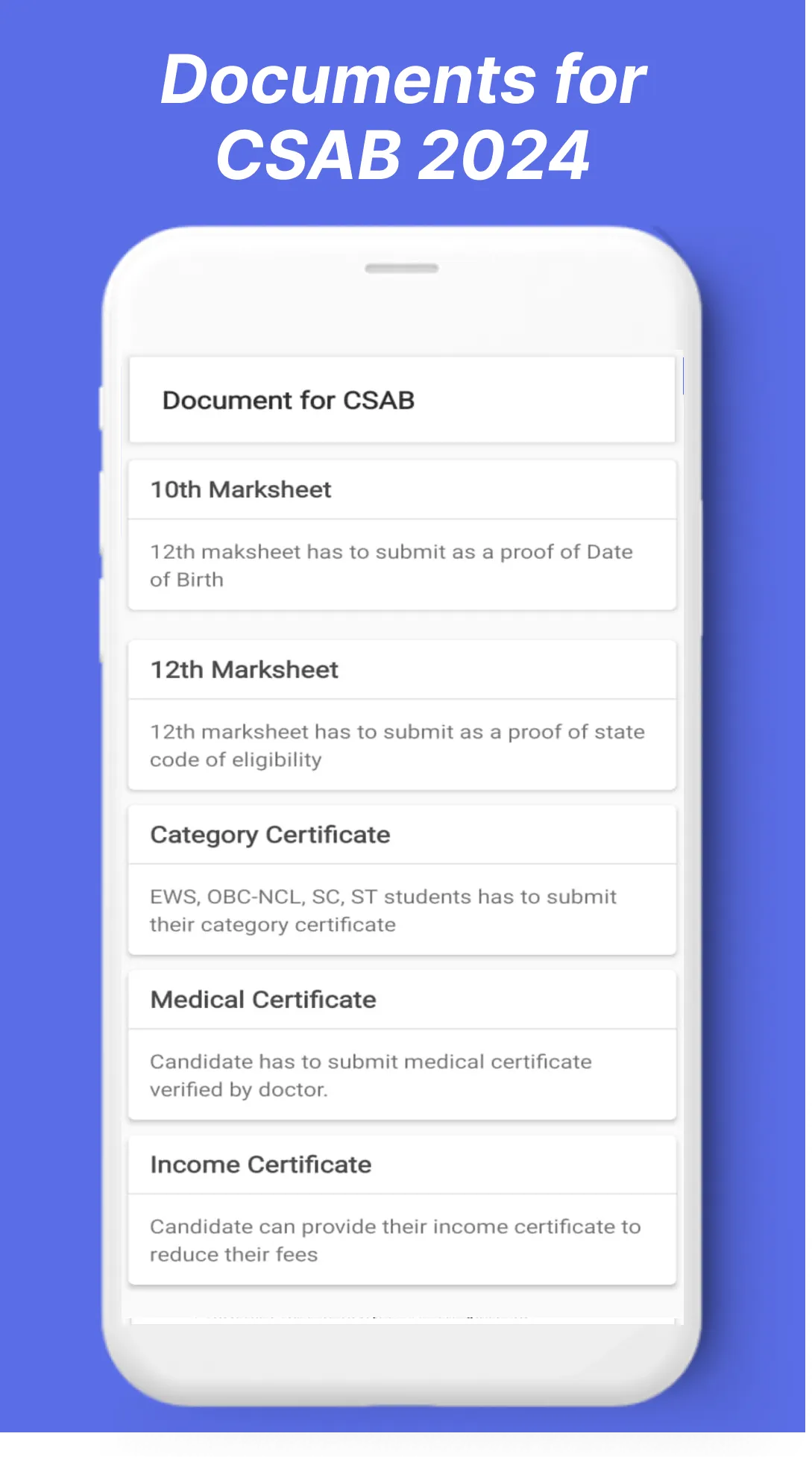Tap the Category Certificate heading label
Image resolution: width=812 pixels, height=1457 pixels.
coord(269,835)
